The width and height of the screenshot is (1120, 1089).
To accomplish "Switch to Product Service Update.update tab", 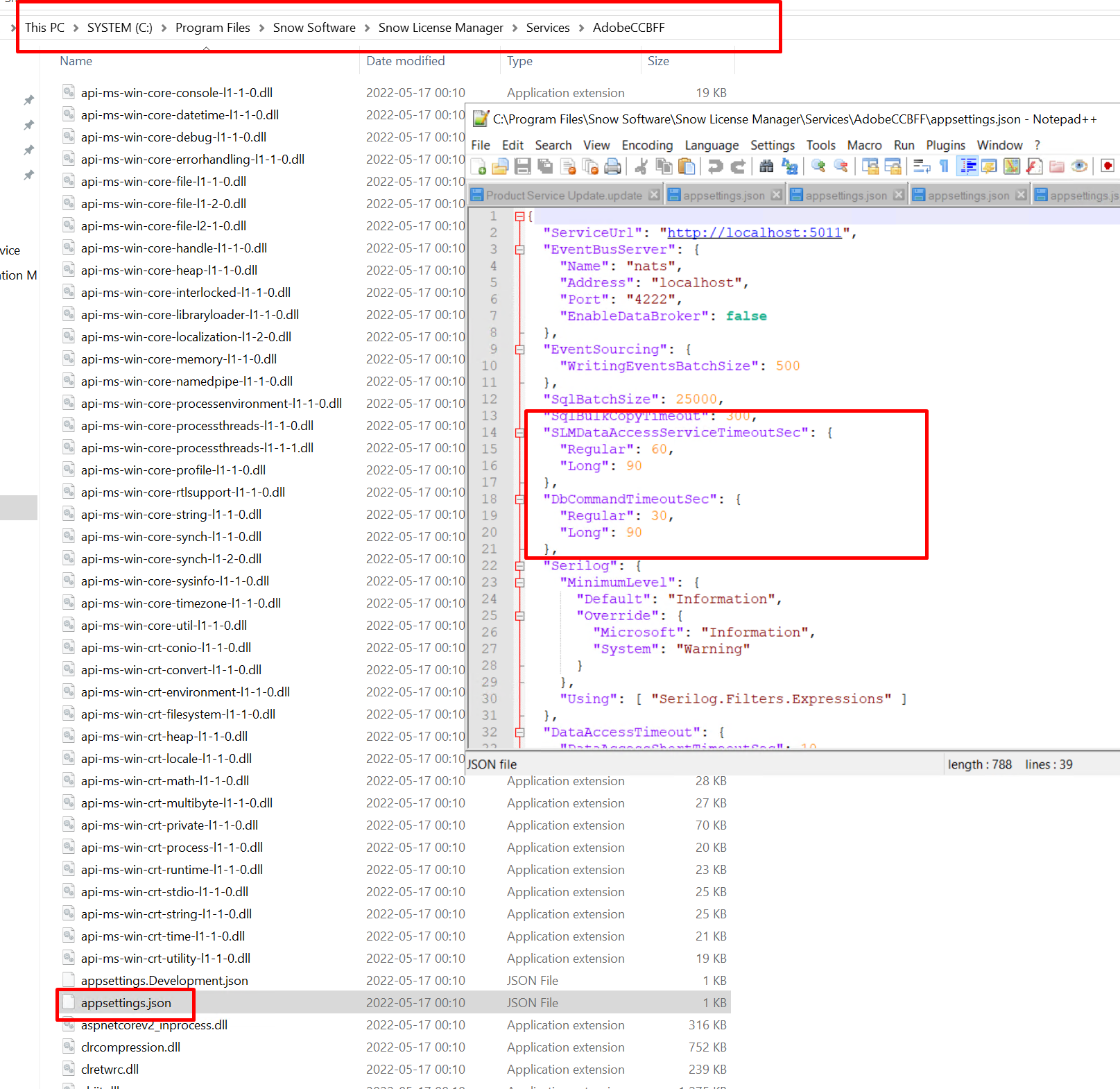I will click(564, 196).
